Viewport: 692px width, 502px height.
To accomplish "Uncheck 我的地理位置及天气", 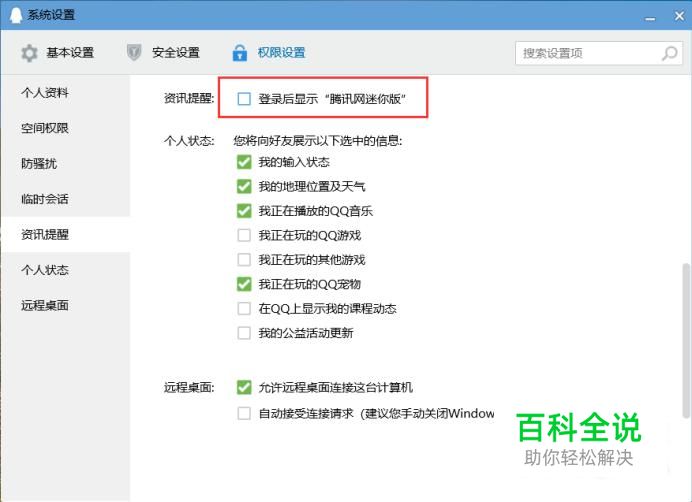I will coord(244,186).
